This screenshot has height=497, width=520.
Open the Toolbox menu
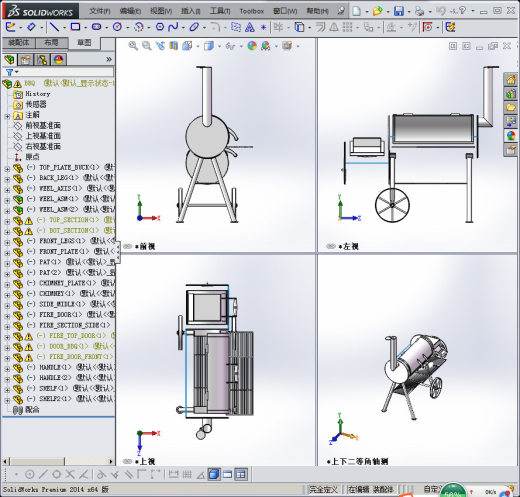tap(252, 11)
